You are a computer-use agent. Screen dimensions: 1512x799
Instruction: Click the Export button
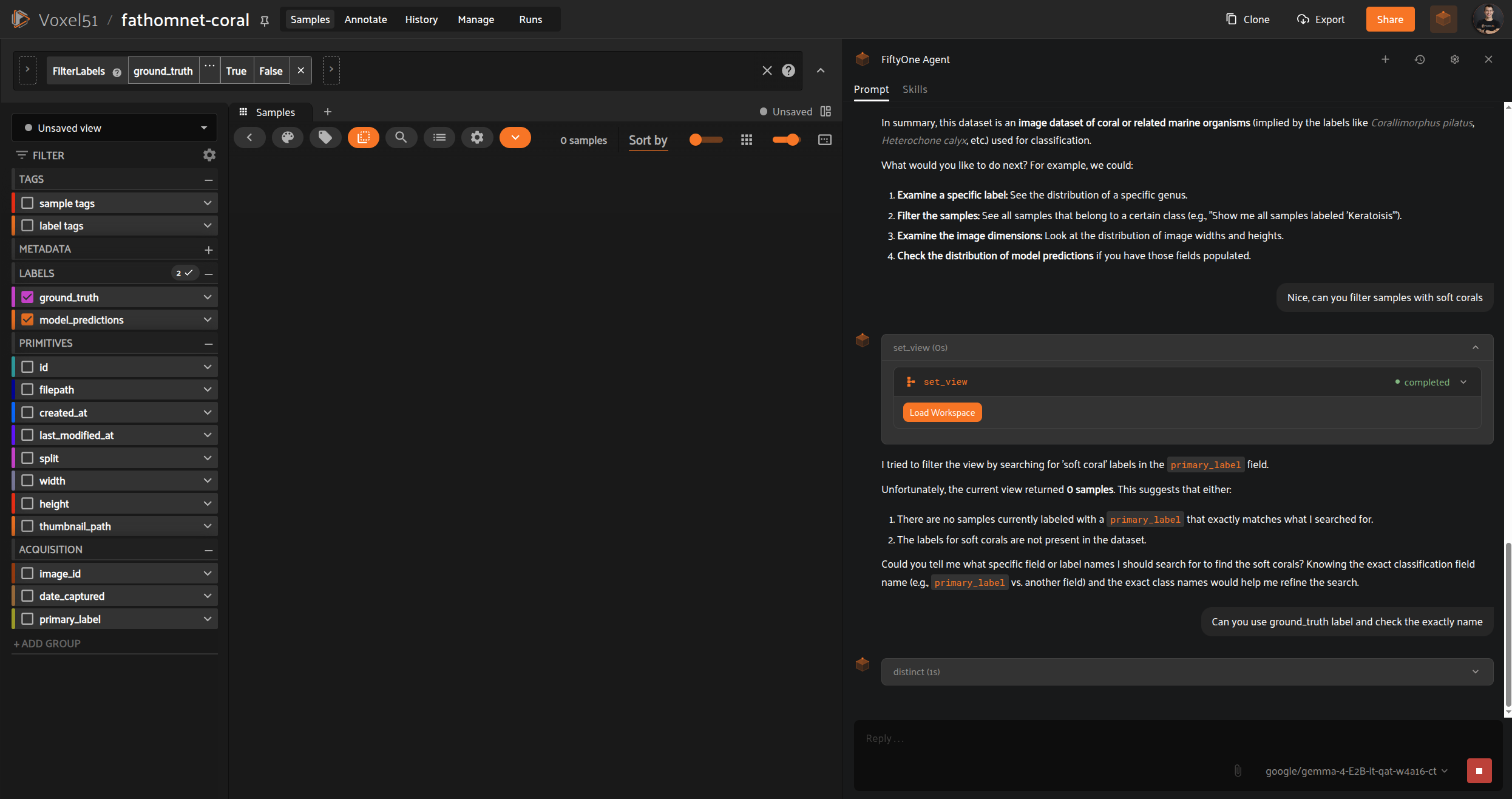[1321, 19]
